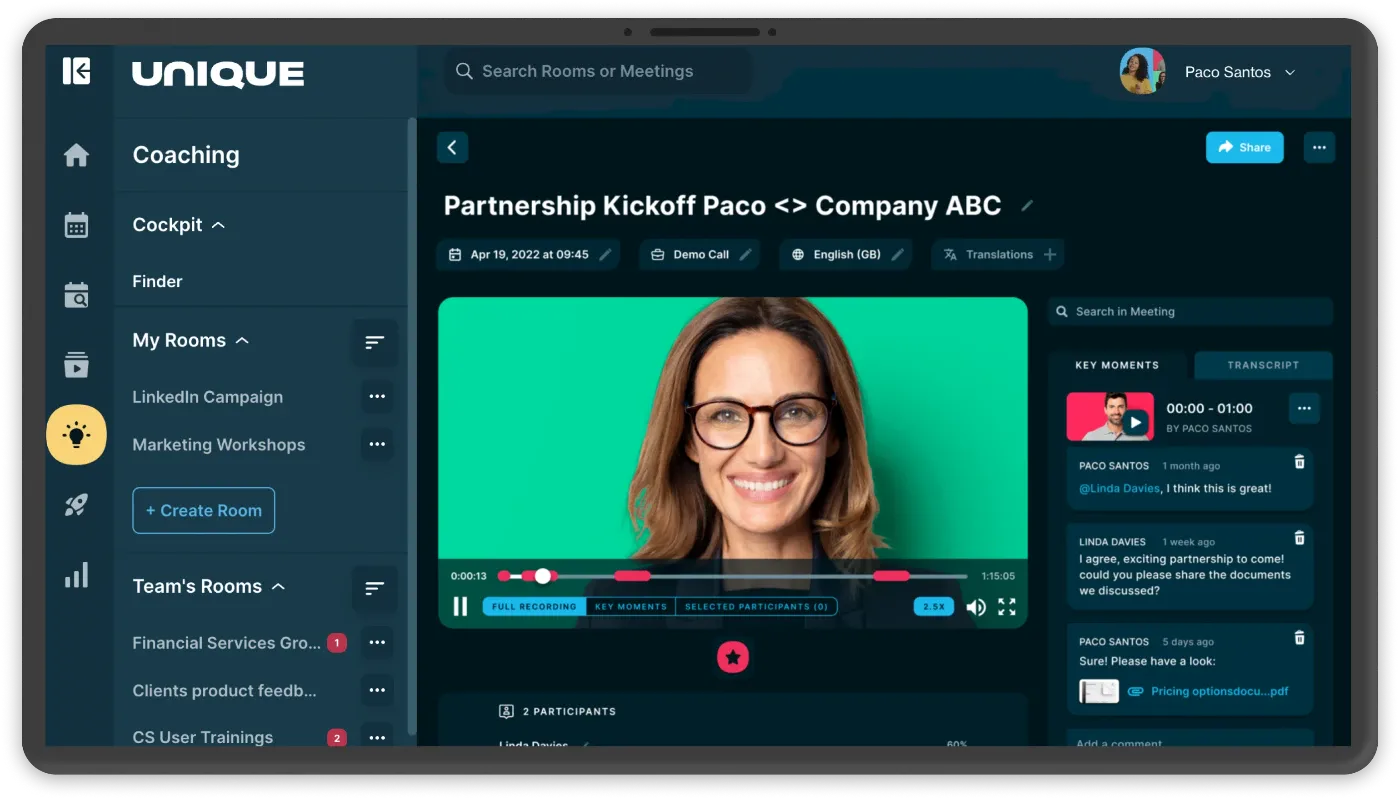Collapse the Cockpit section
1400x800 pixels.
pos(218,225)
